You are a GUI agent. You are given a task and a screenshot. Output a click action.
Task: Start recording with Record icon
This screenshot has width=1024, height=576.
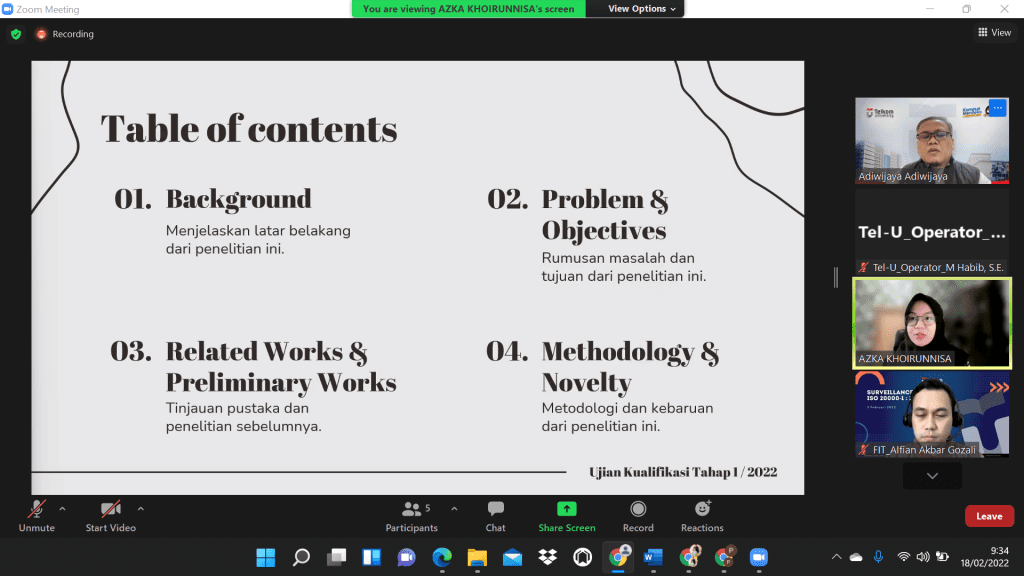pyautogui.click(x=638, y=509)
